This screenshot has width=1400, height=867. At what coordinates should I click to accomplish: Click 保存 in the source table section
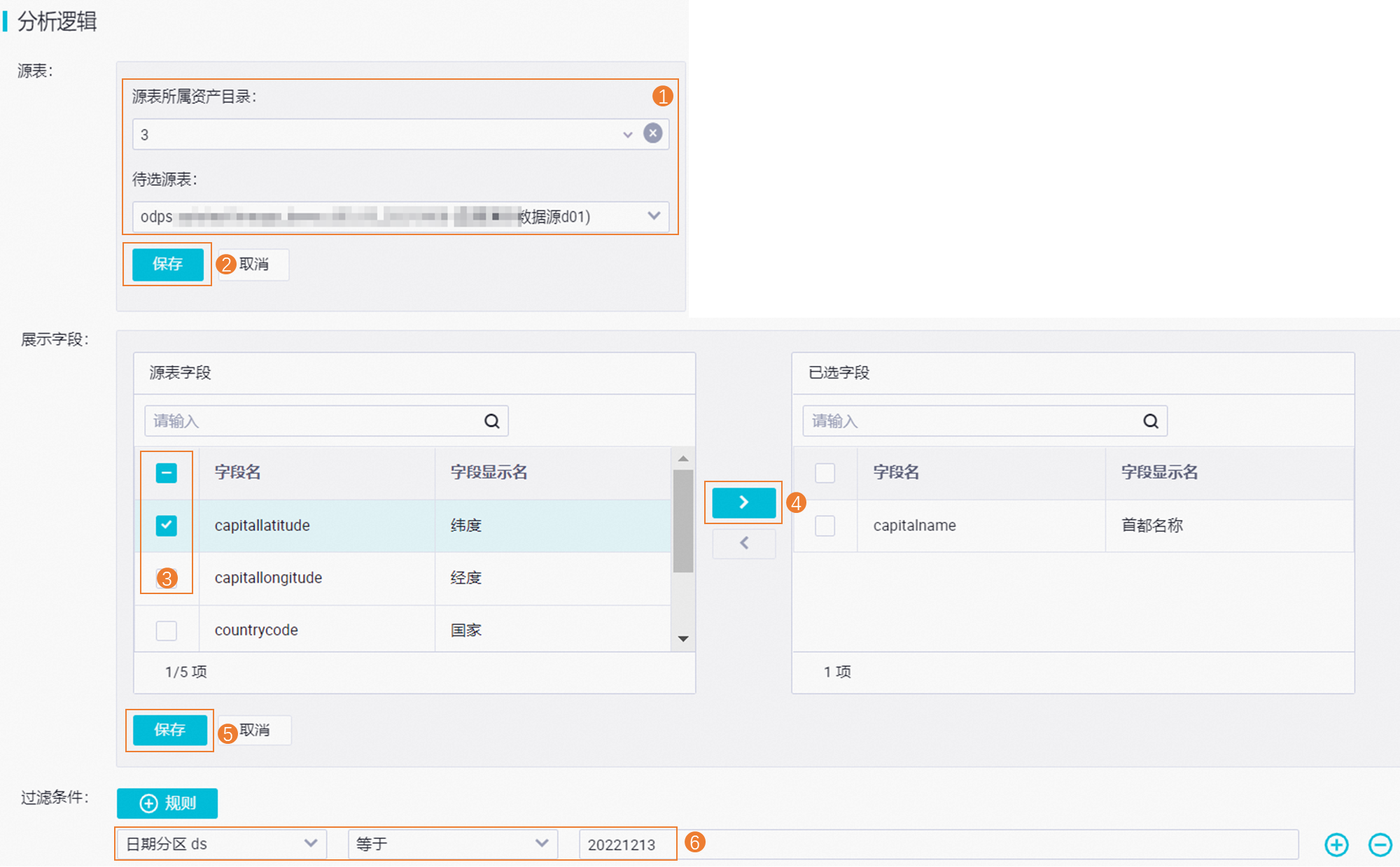point(168,264)
